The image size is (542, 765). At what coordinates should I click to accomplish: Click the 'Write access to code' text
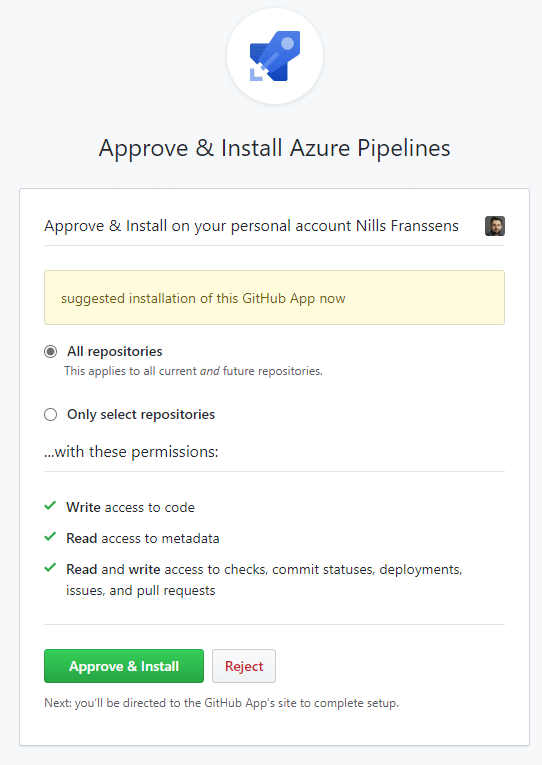130,507
